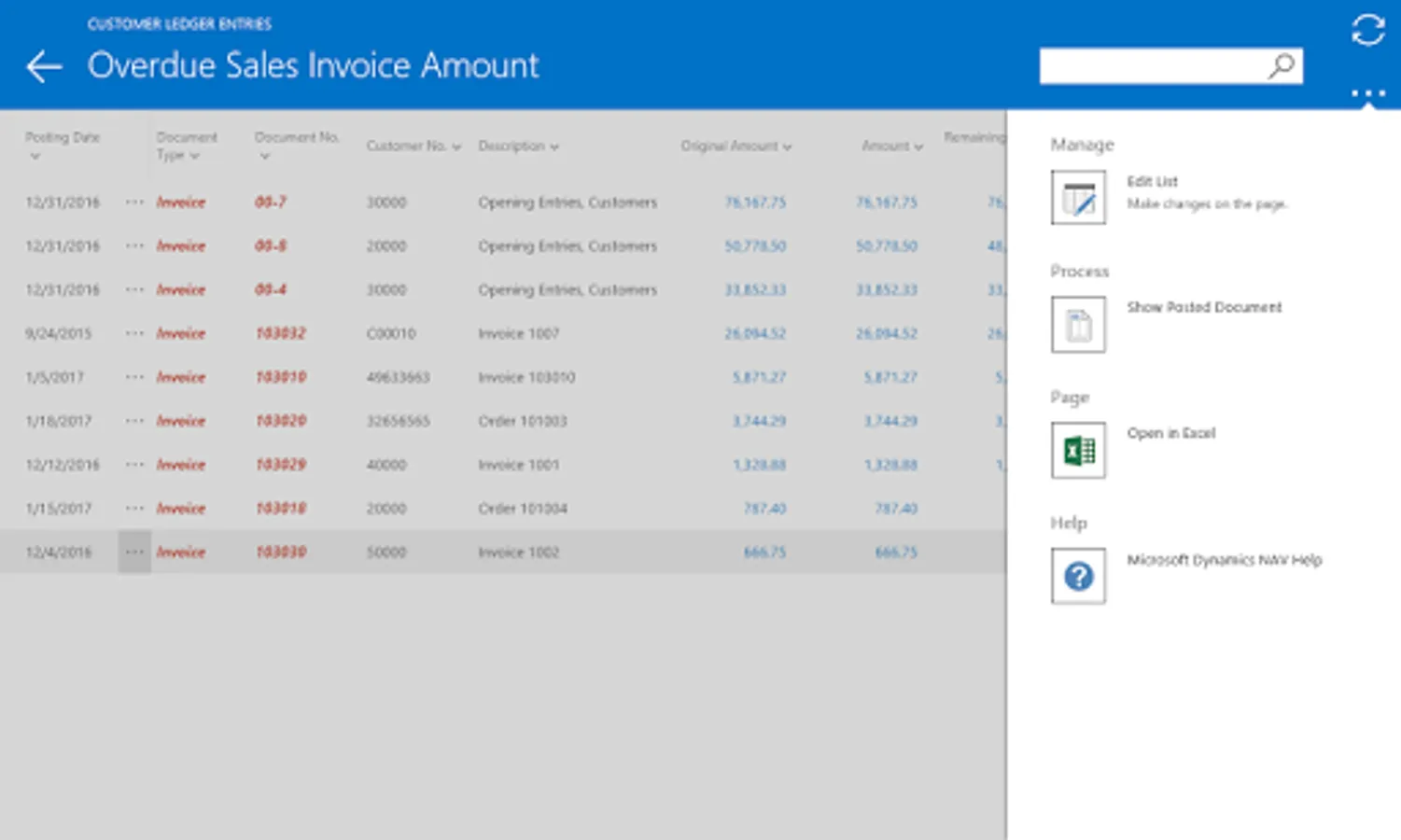Click inside the search text field

1151,66
